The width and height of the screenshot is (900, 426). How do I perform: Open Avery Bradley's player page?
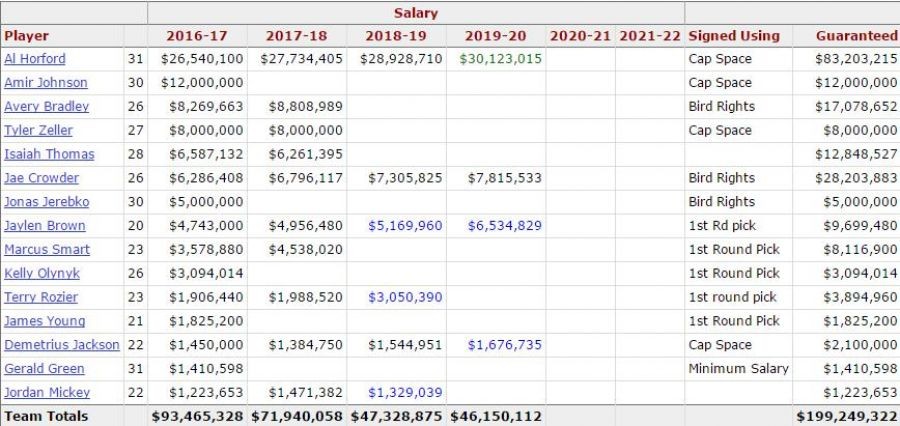(x=46, y=107)
